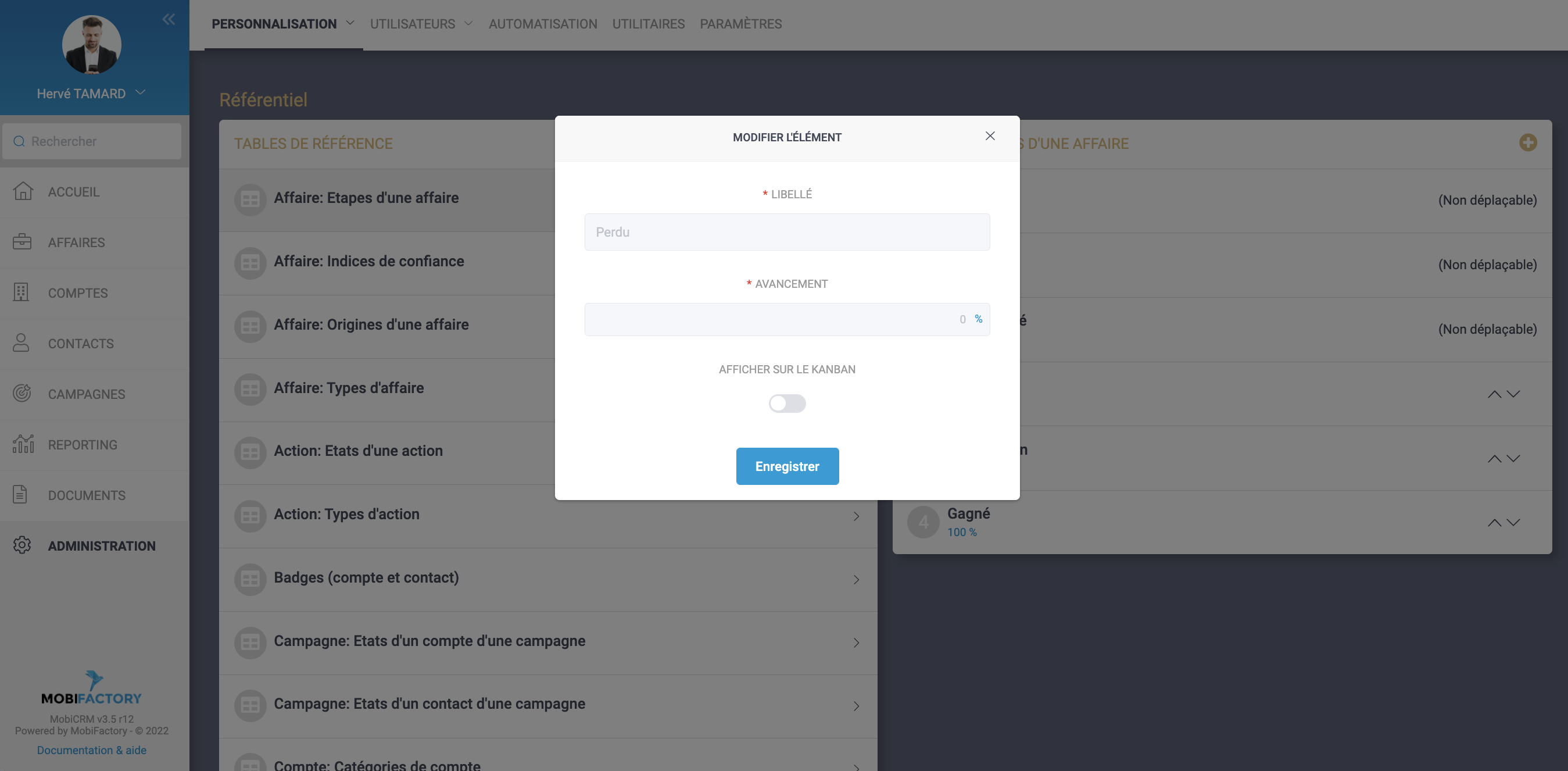Open Comptes via the building icon
Image resolution: width=1568 pixels, height=771 pixels.
point(22,292)
